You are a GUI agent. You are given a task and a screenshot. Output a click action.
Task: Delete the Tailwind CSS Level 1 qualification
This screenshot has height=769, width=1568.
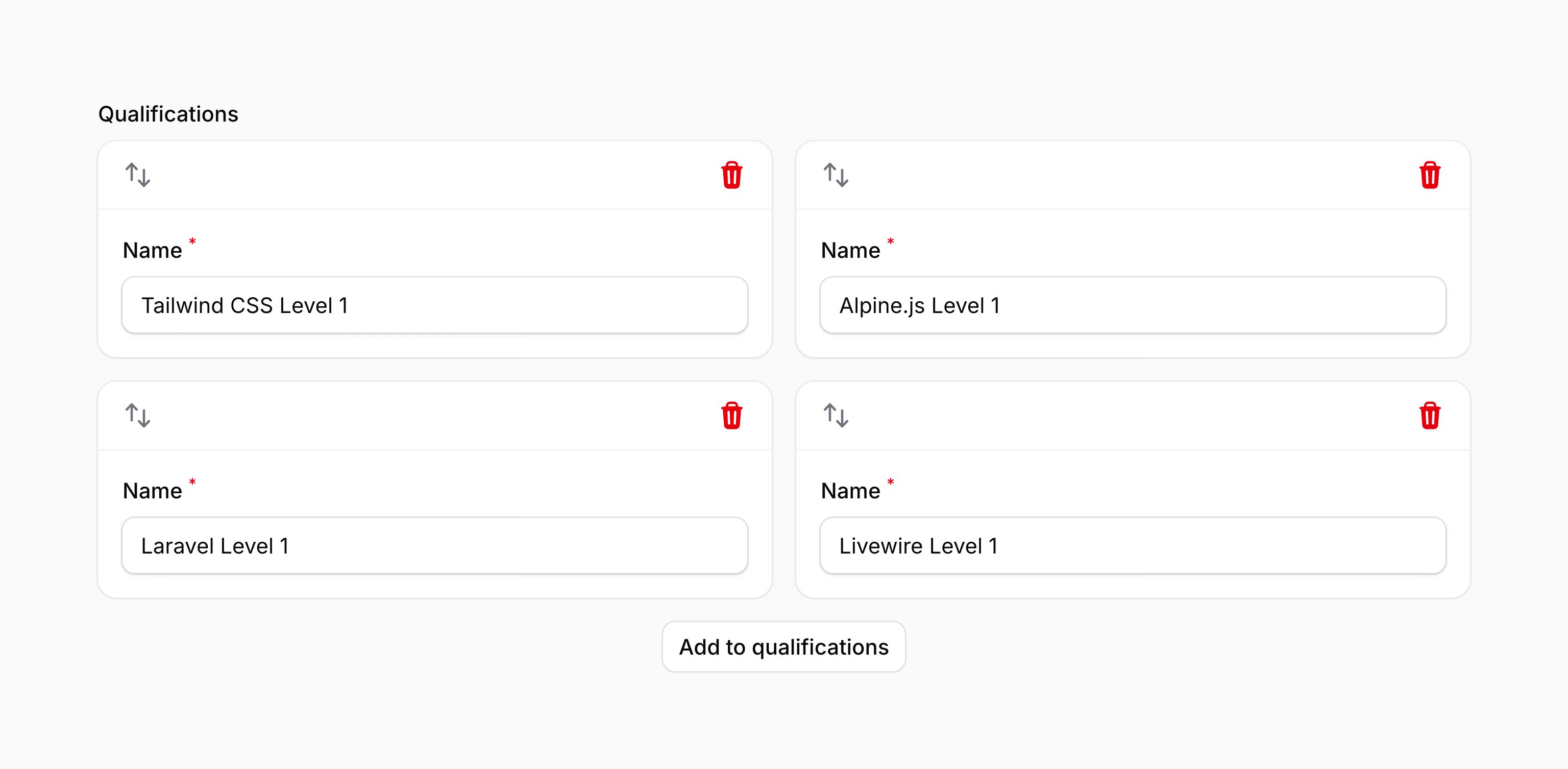pyautogui.click(x=731, y=175)
